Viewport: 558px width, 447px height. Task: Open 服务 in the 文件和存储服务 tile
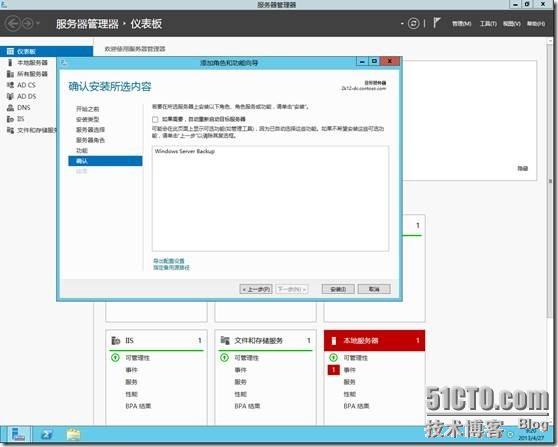pyautogui.click(x=241, y=382)
